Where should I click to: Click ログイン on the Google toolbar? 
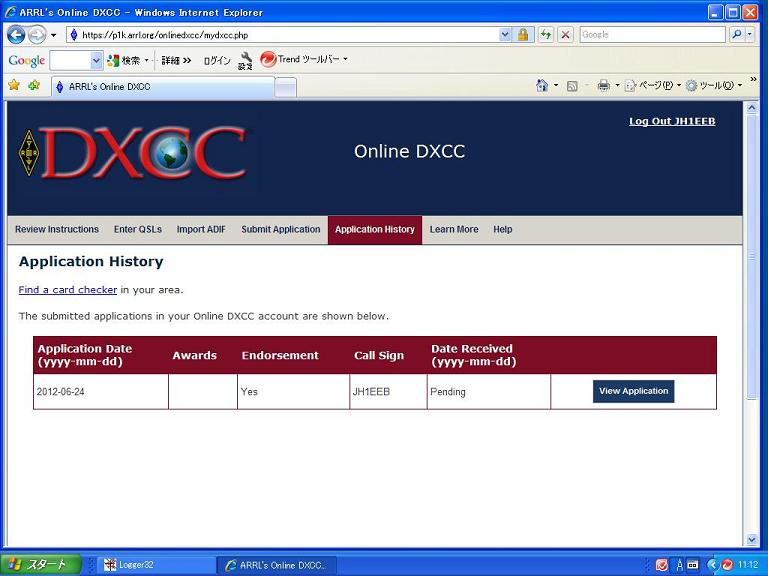[216, 61]
